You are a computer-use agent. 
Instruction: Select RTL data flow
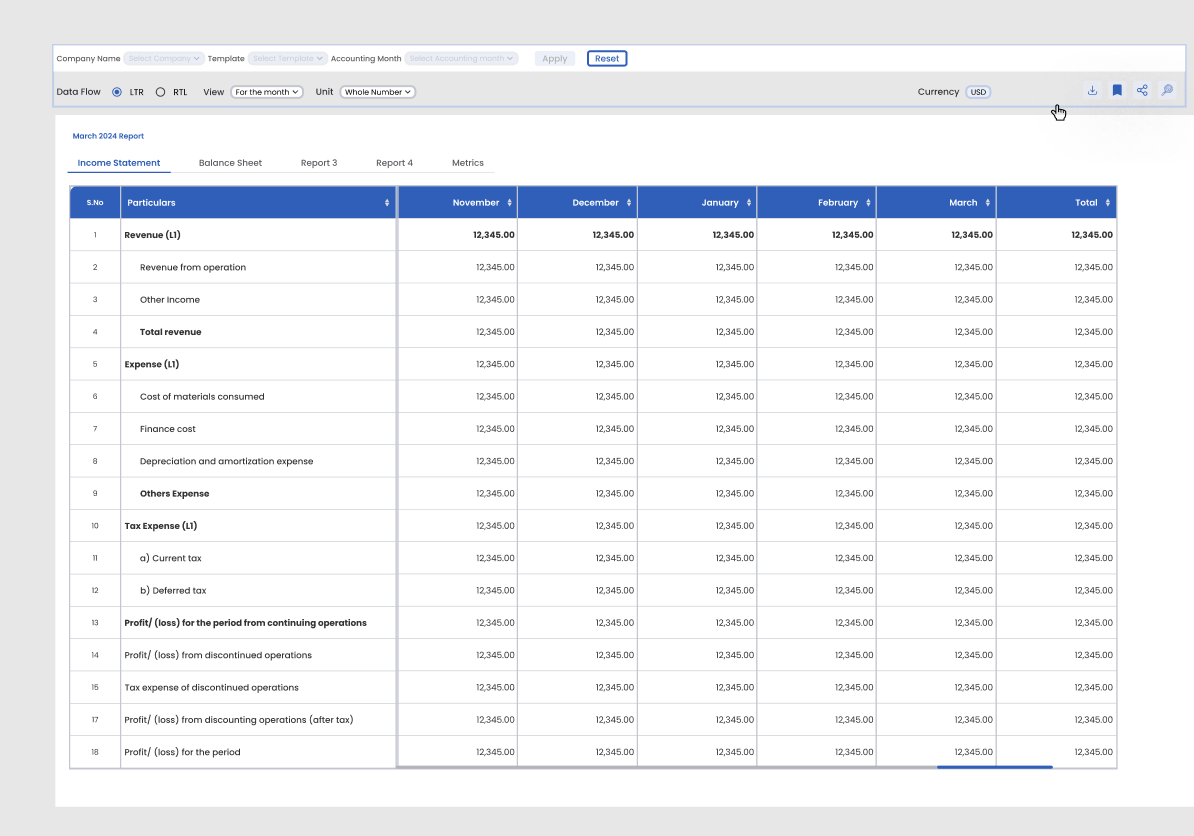pos(160,92)
